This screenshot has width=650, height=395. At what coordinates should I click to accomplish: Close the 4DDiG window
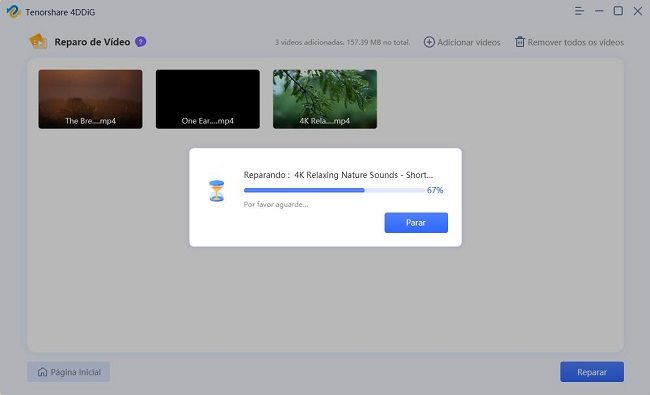[638, 11]
